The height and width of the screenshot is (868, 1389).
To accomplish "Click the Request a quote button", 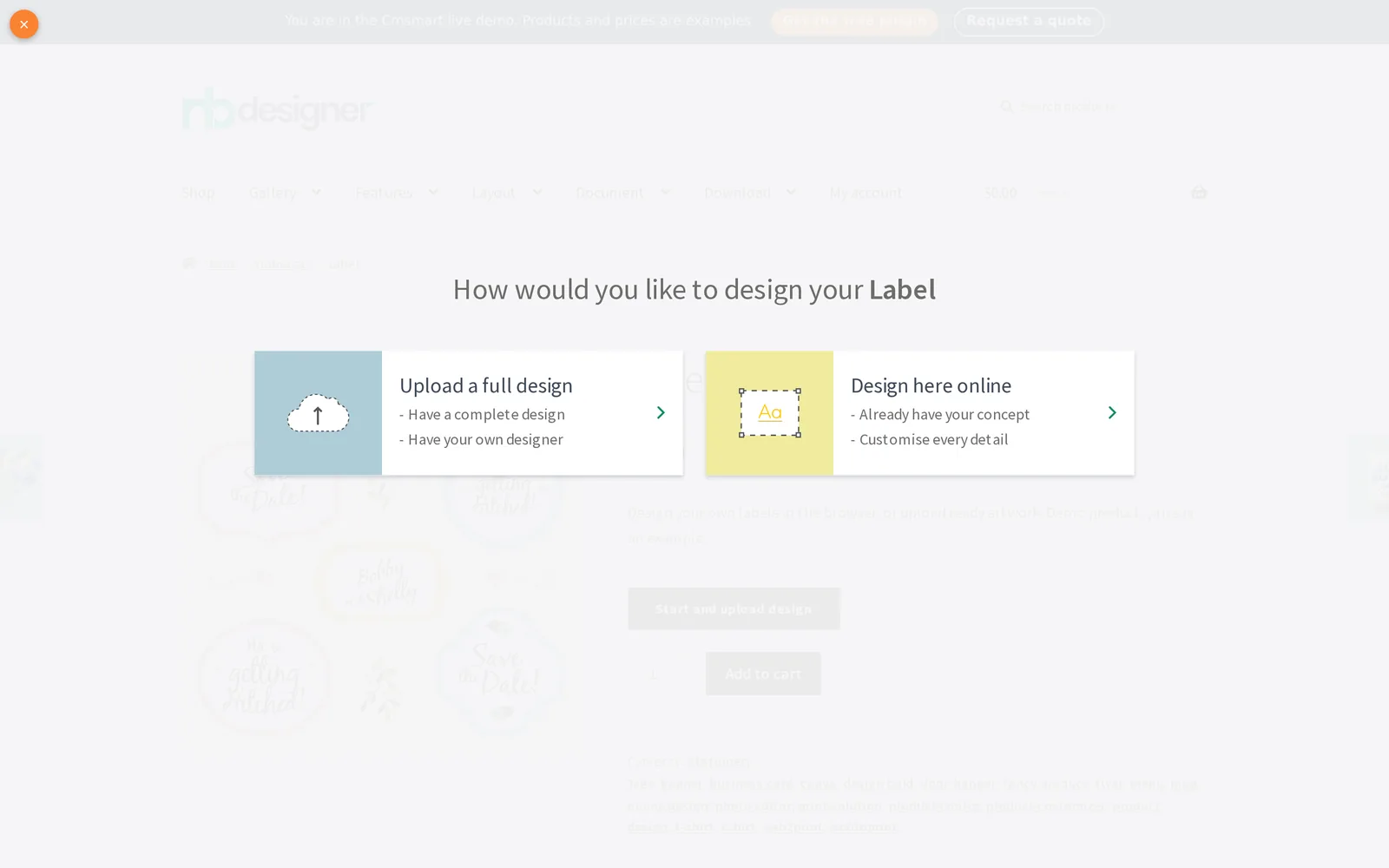I will 1029,21.
